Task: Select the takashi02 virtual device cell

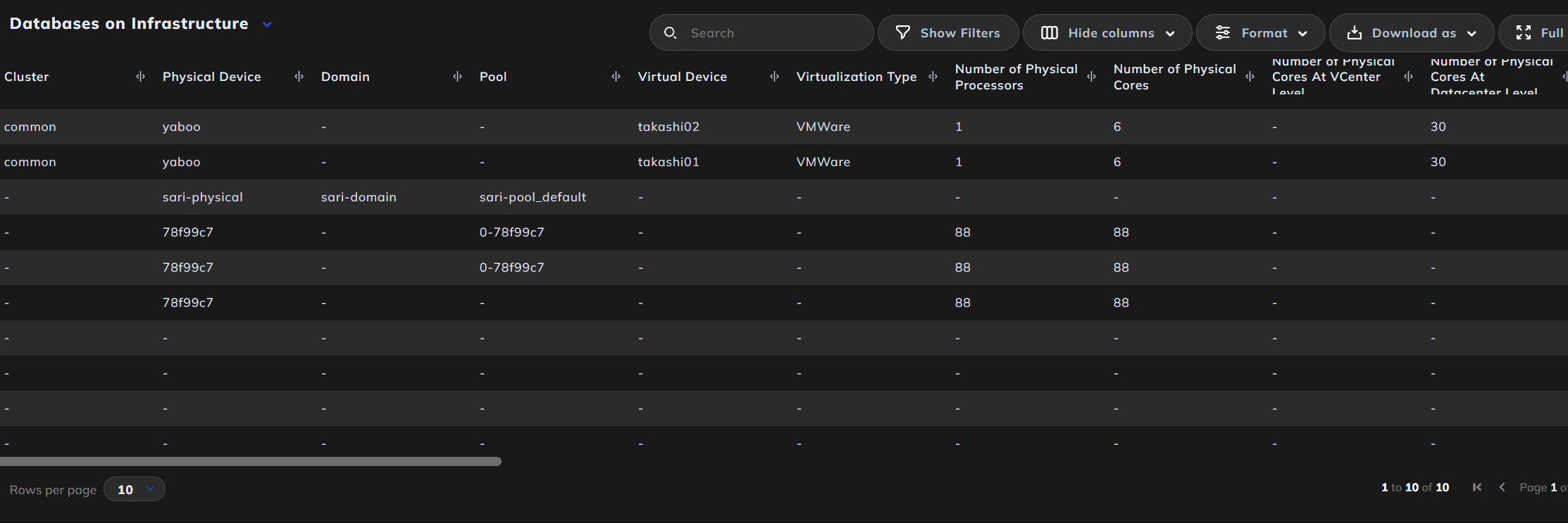Action: (668, 127)
